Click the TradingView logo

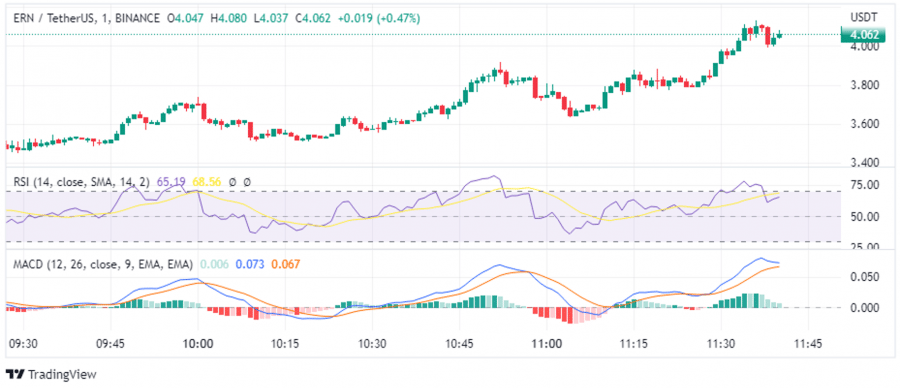(x=15, y=374)
